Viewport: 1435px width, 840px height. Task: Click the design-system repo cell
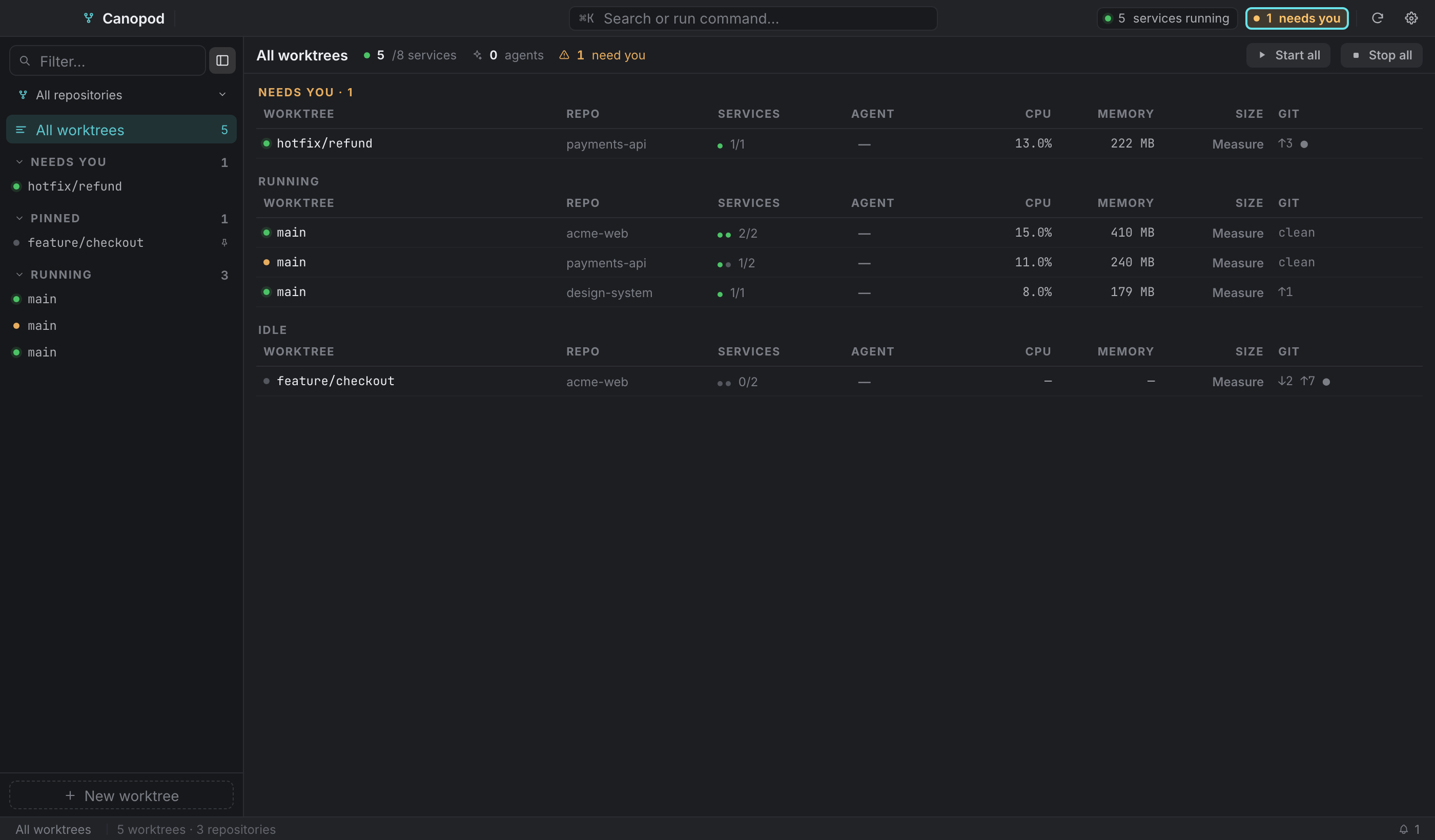(x=609, y=292)
